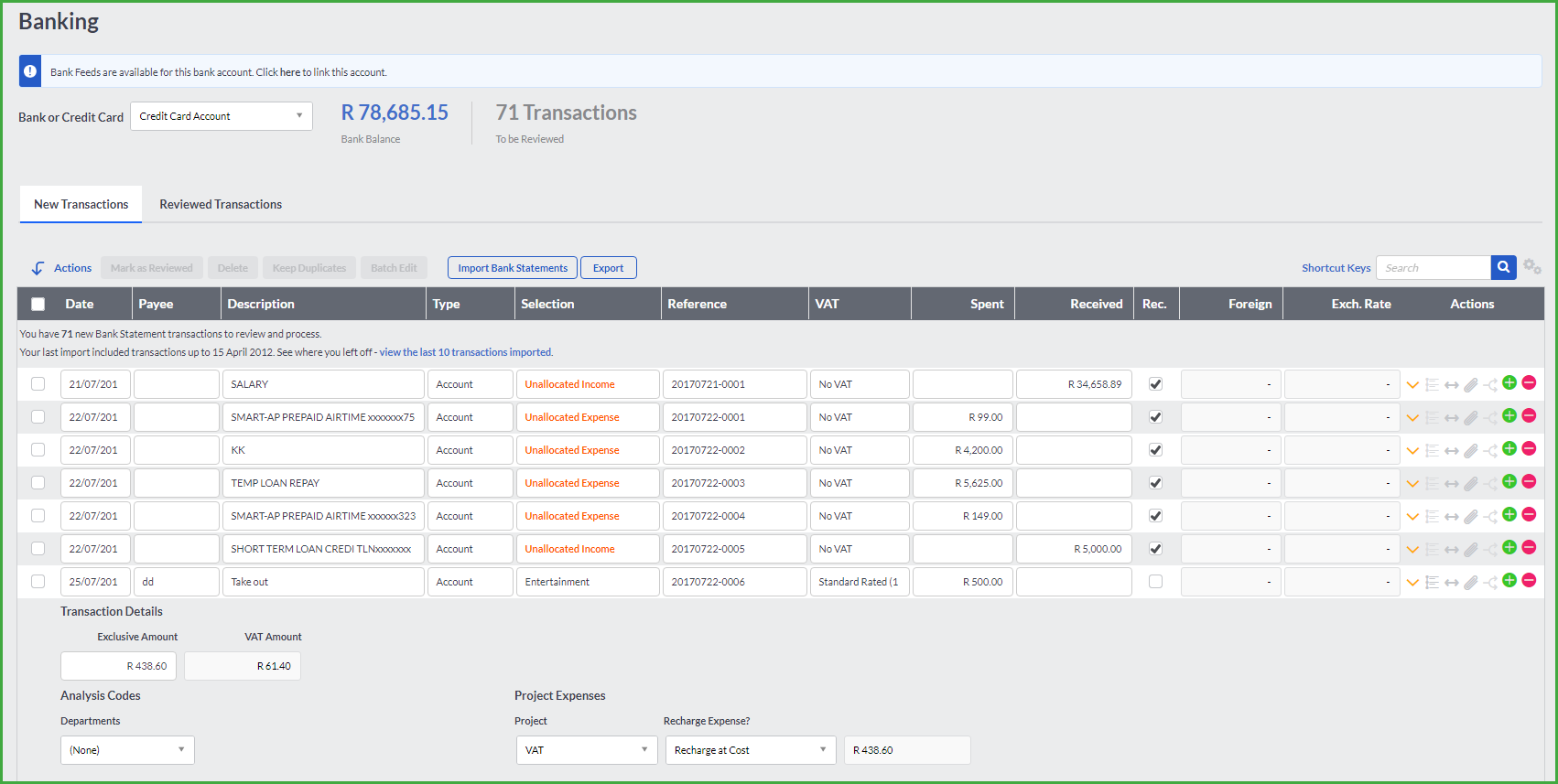This screenshot has width=1558, height=784.
Task: Add a row after KK transaction
Action: click(1509, 449)
